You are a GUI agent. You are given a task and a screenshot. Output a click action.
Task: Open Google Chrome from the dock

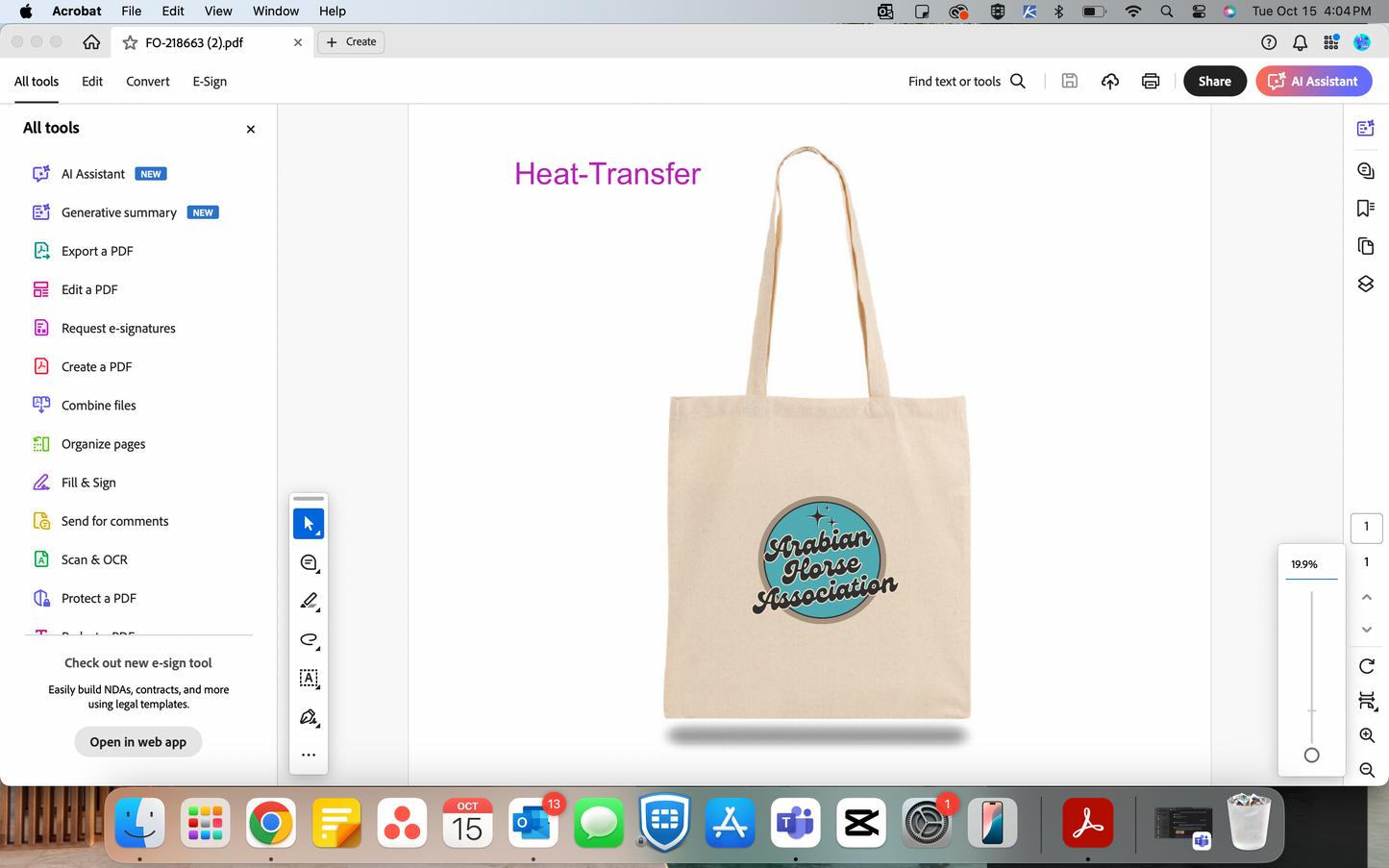271,824
